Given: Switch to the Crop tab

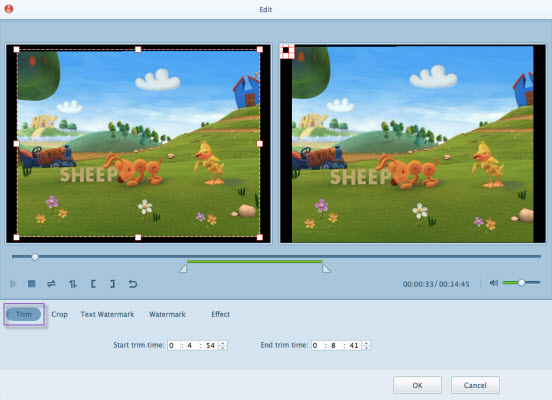Looking at the screenshot, I should pos(59,314).
